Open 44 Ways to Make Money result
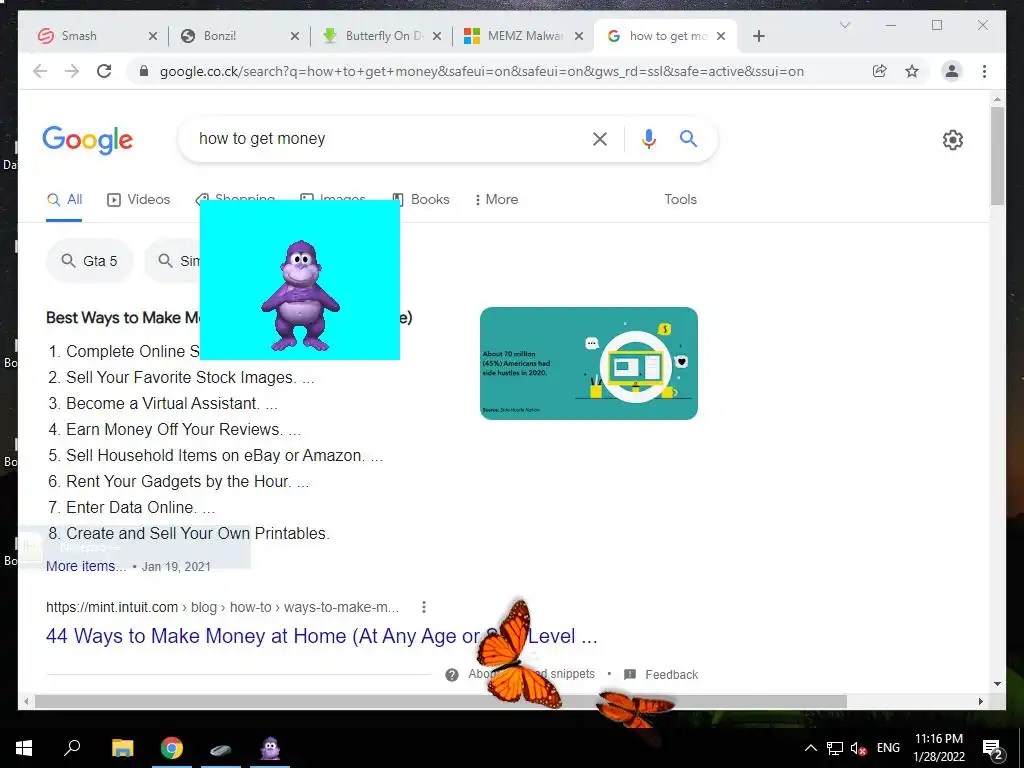 pos(321,635)
